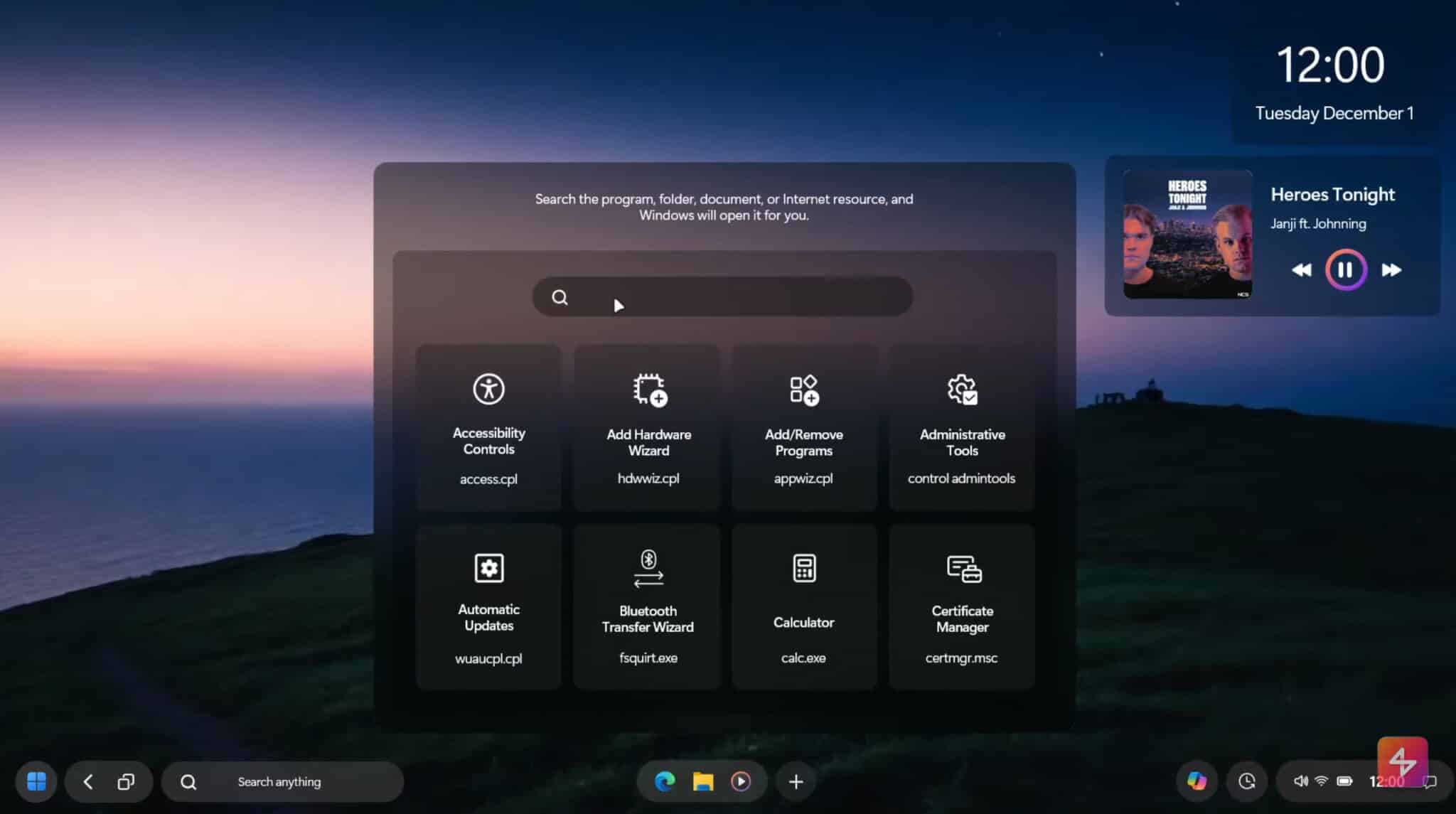Open Microsoft Copilot from the taskbar
The height and width of the screenshot is (814, 1456).
1198,781
